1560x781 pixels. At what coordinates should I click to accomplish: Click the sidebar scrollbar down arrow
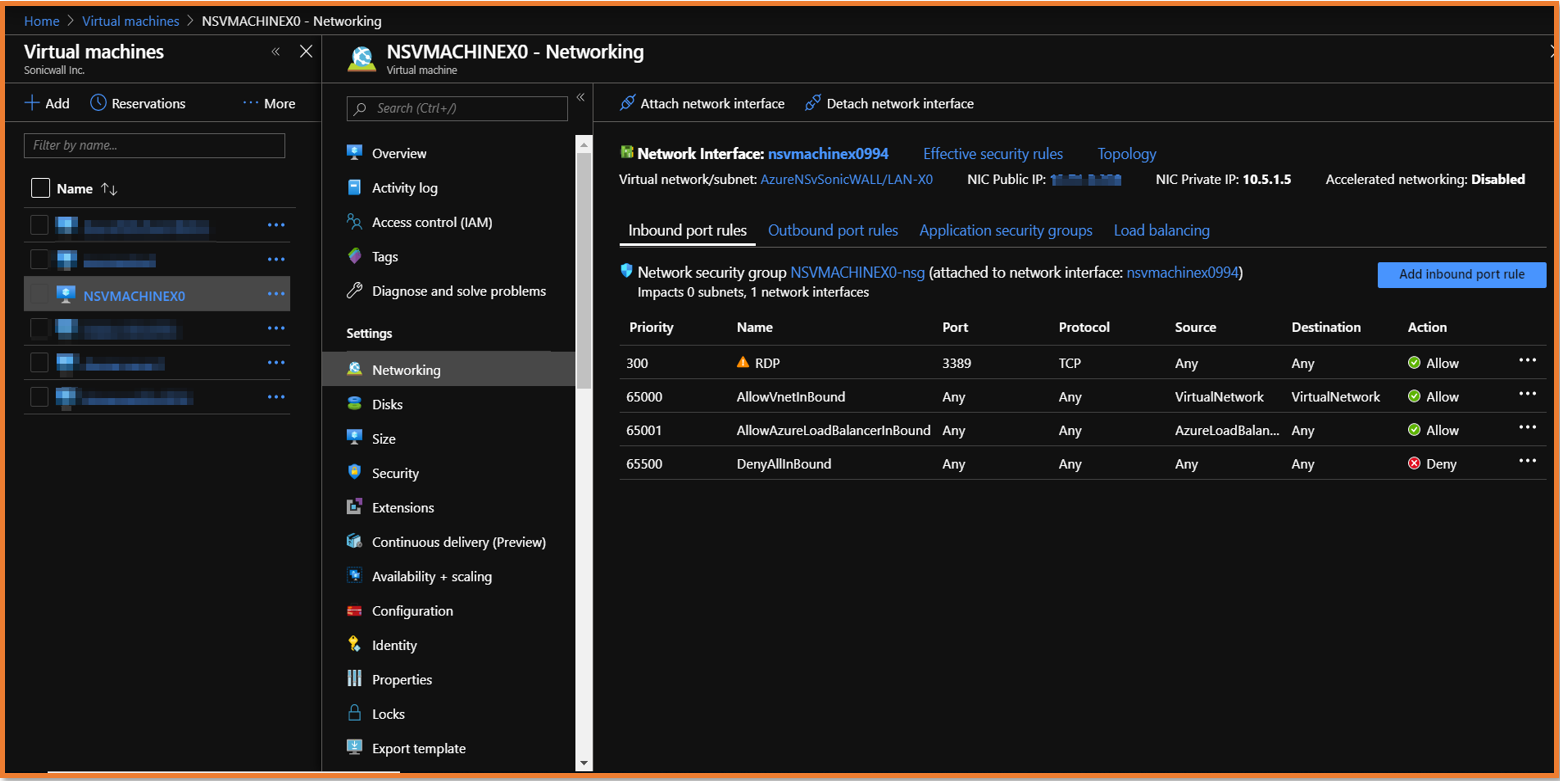point(584,763)
